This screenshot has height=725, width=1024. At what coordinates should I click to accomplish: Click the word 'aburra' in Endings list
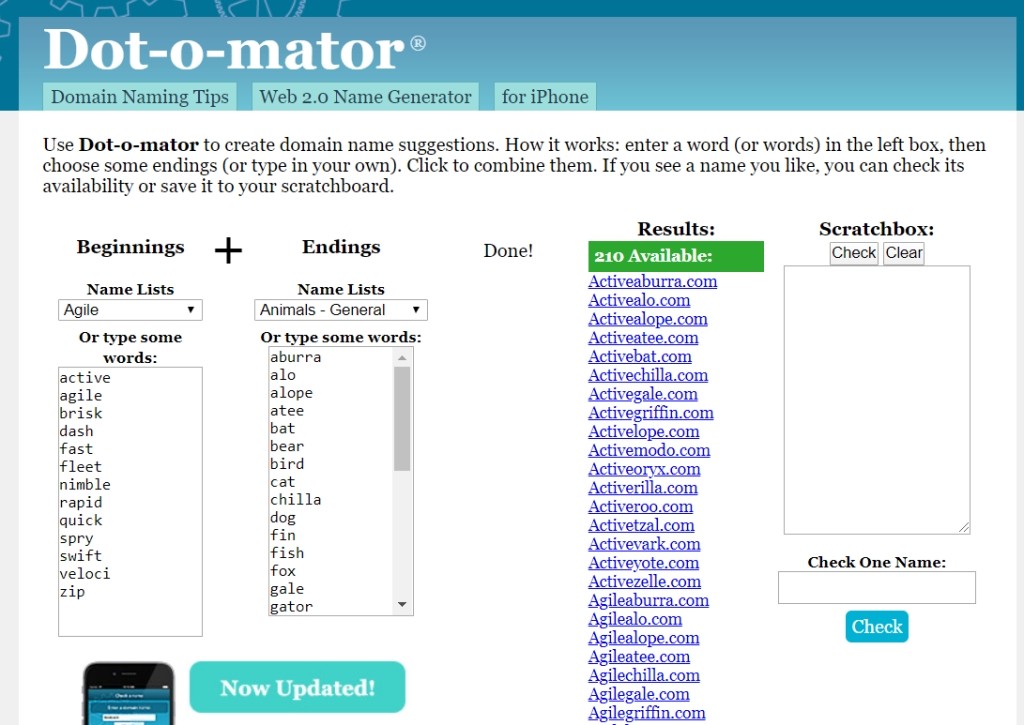tap(295, 357)
